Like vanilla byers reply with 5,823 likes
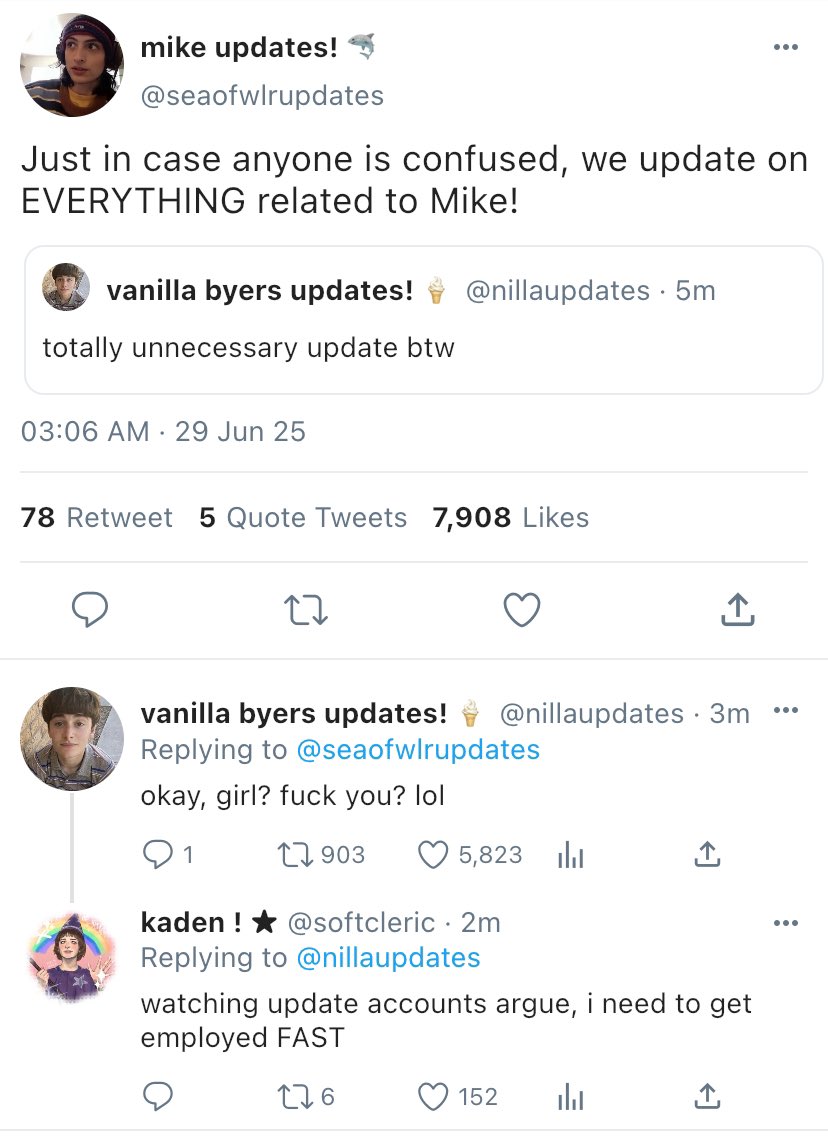 433,854
